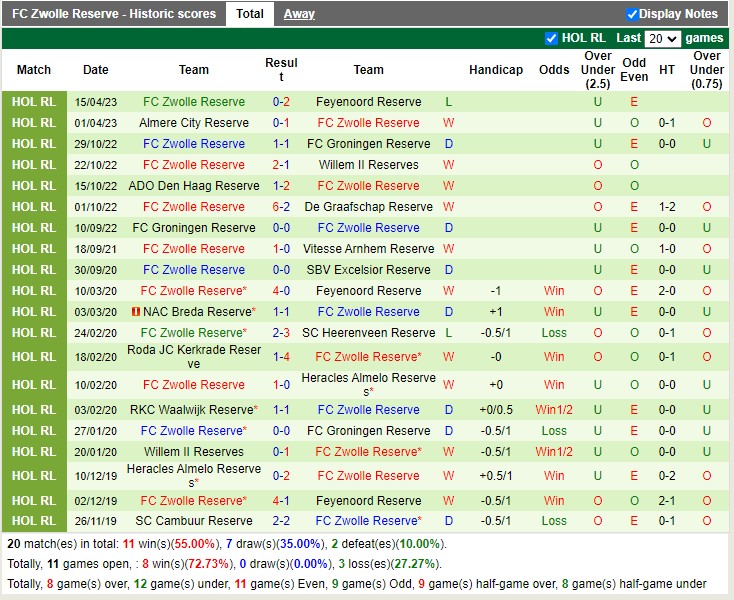This screenshot has height=600, width=734.
Task: Open Almere City Reserve team link
Action: coord(194,123)
